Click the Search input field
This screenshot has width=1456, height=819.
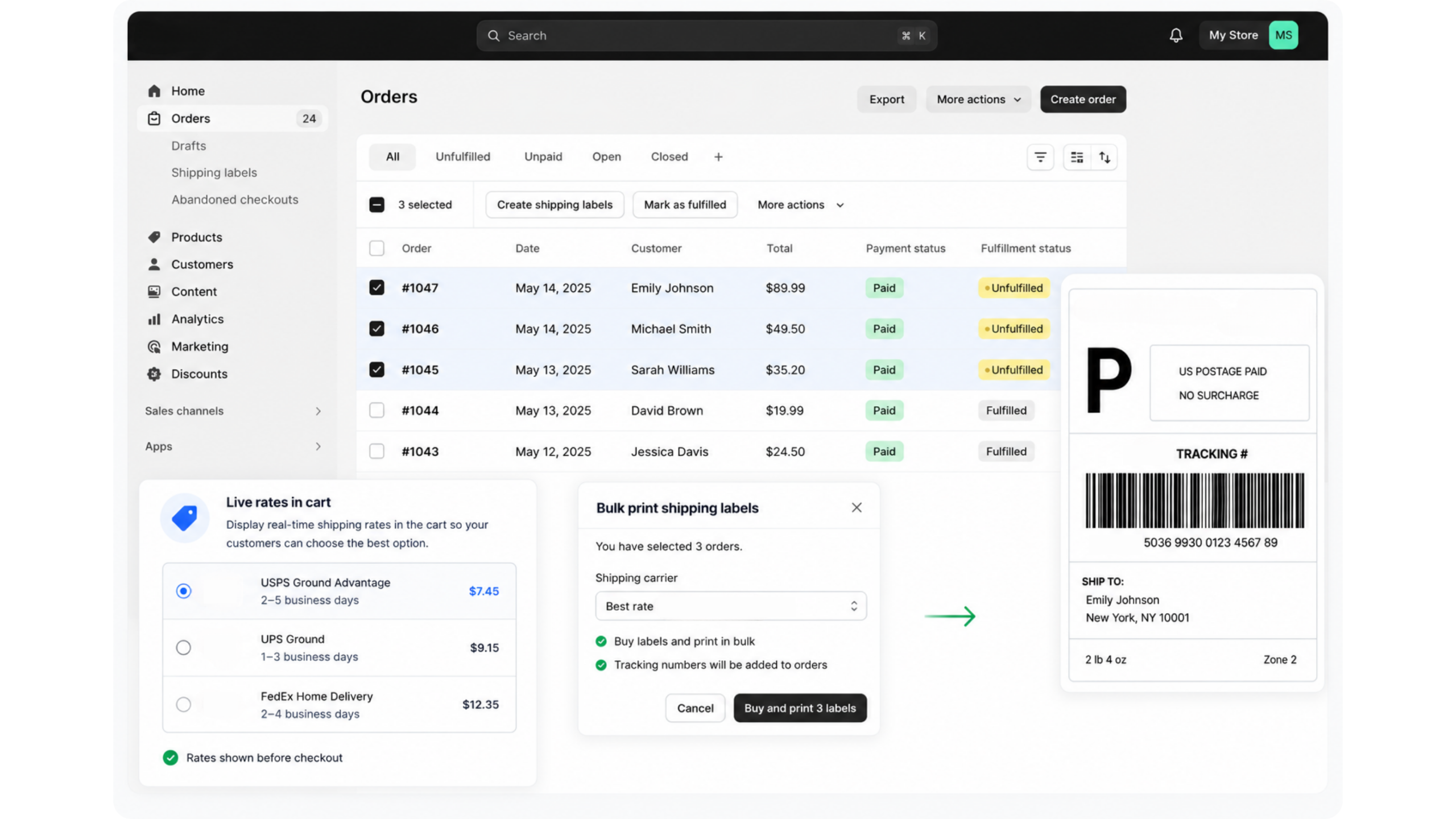706,36
